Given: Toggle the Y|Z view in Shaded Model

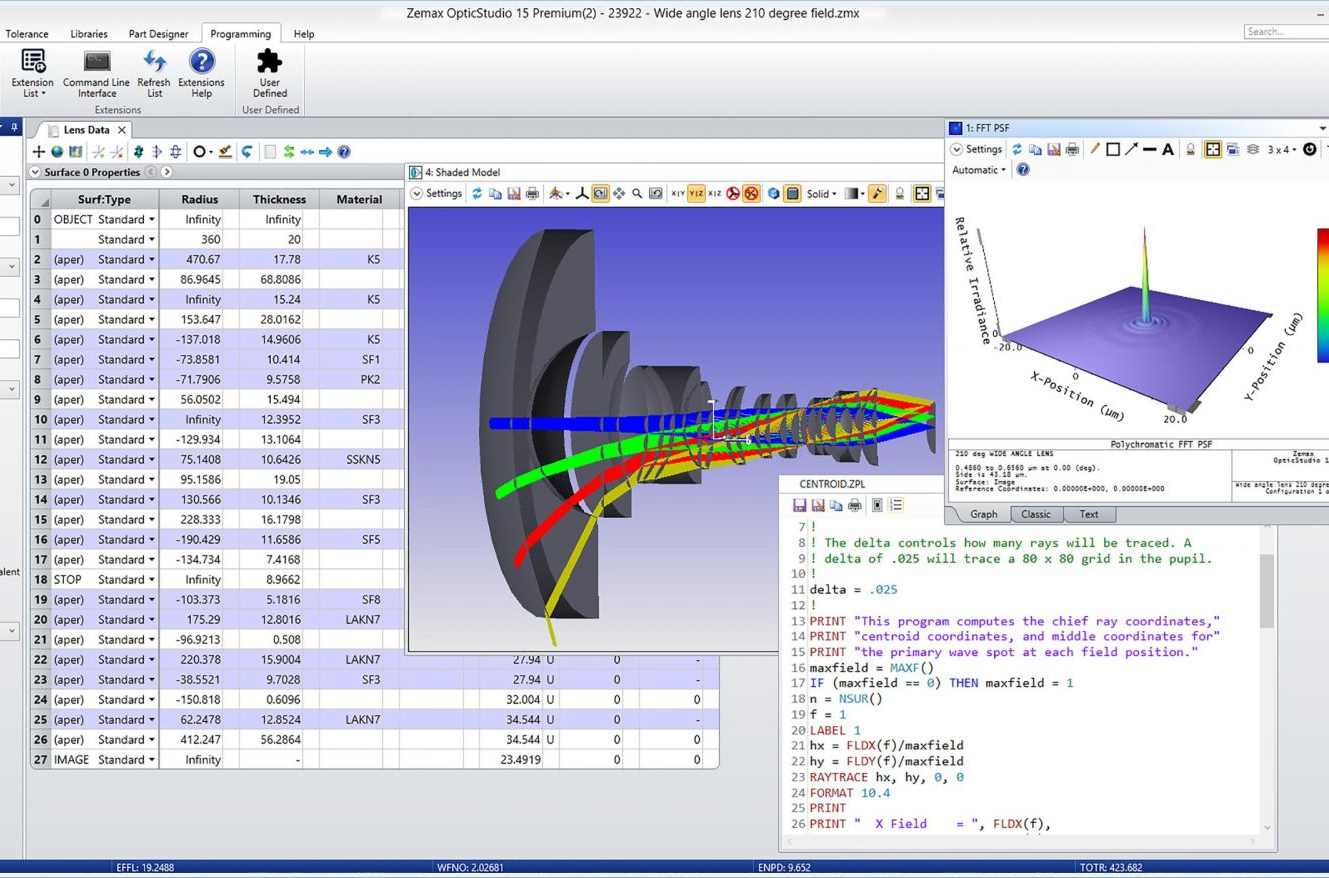Looking at the screenshot, I should [697, 194].
